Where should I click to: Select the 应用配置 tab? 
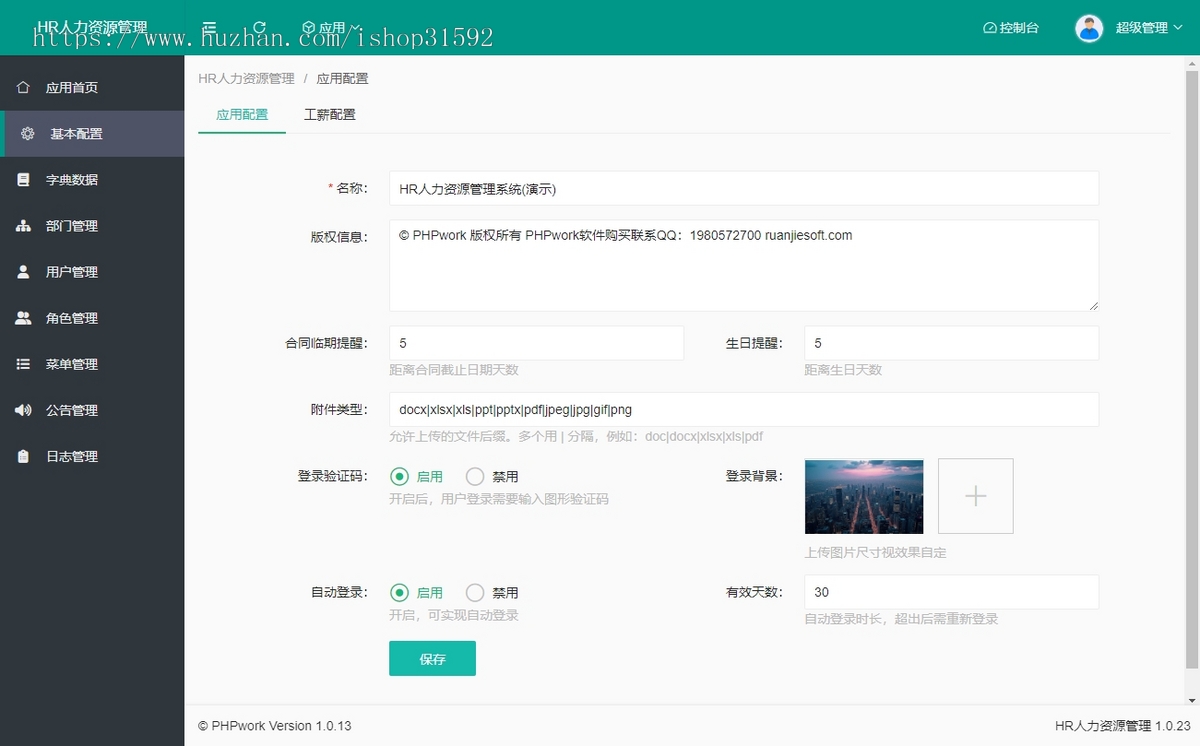(242, 114)
